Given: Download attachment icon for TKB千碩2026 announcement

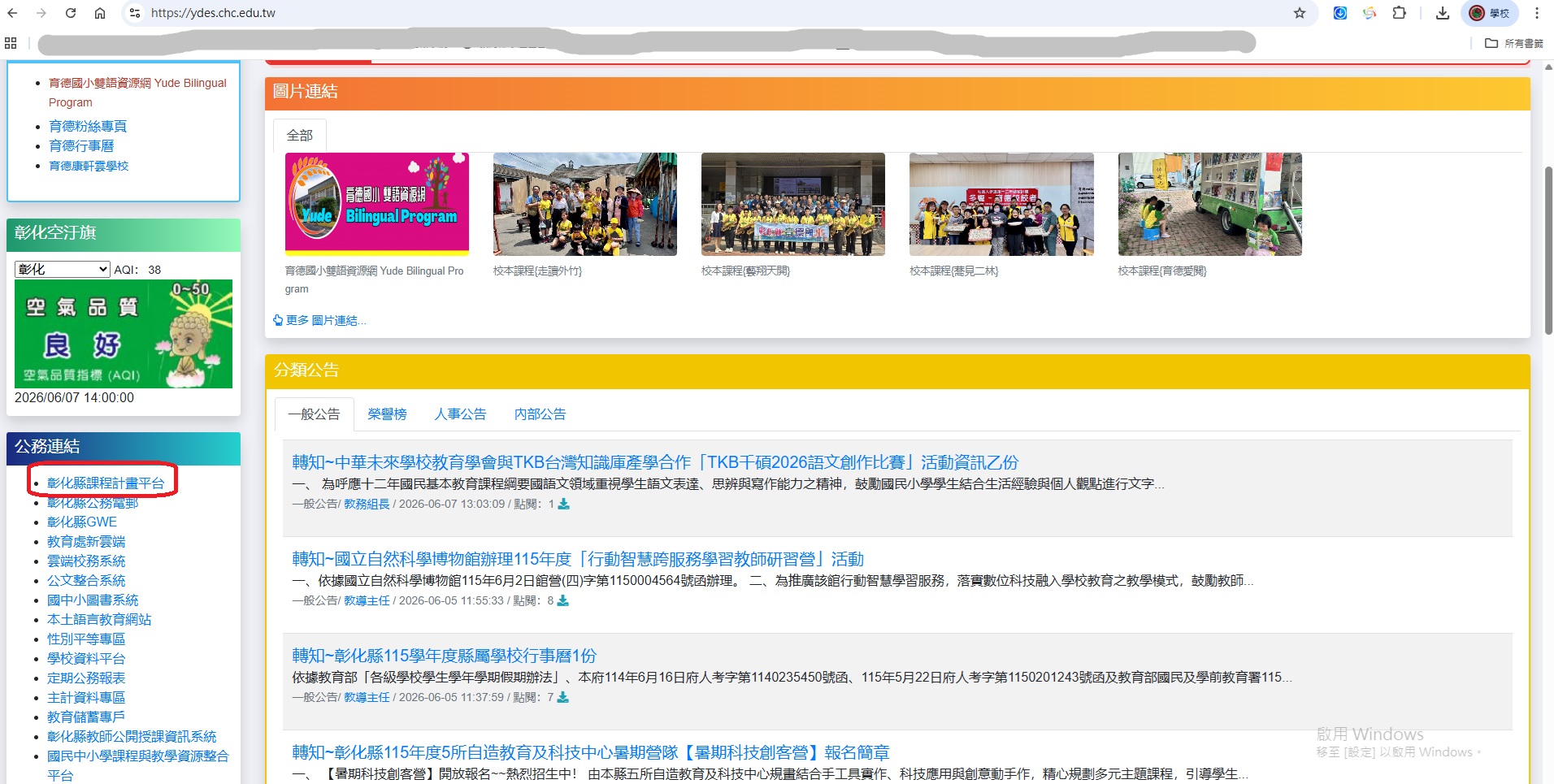Looking at the screenshot, I should tap(563, 504).
